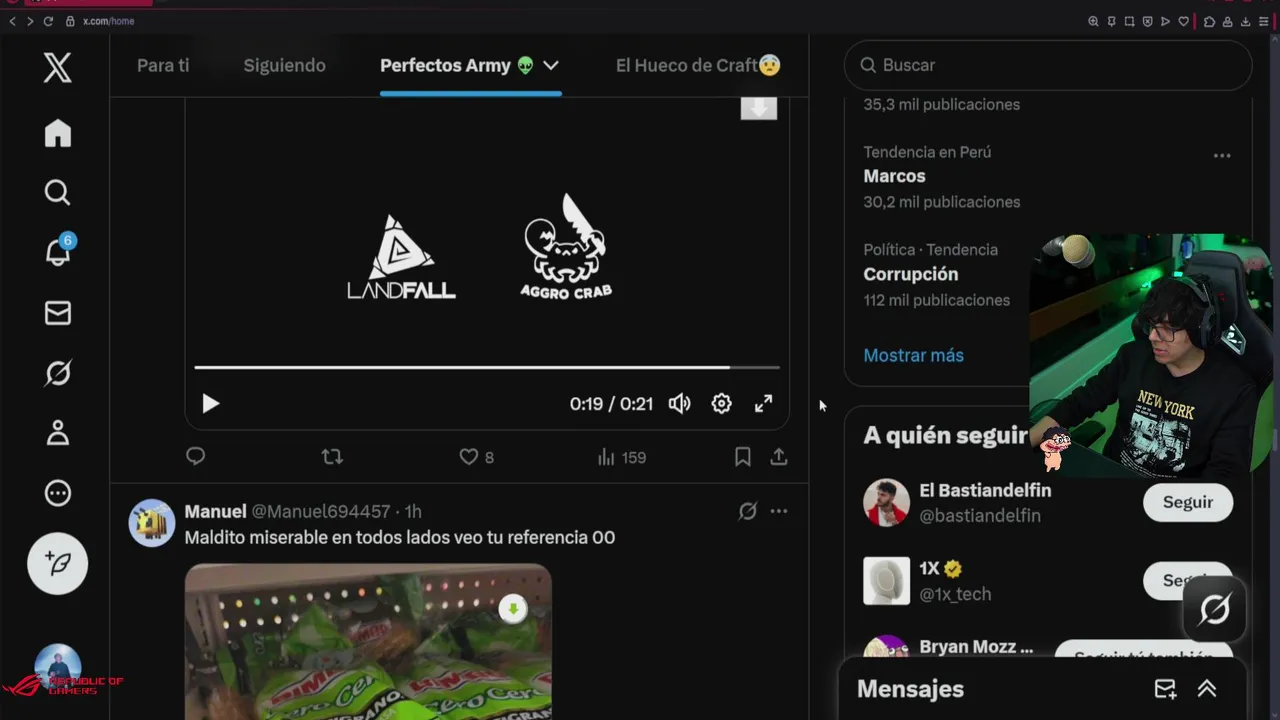Compose a new post with the feather button
1280x720 pixels.
(x=57, y=563)
